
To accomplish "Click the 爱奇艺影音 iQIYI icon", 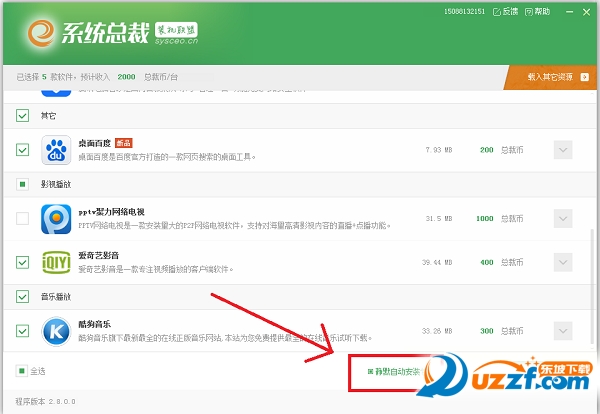I will [56, 262].
